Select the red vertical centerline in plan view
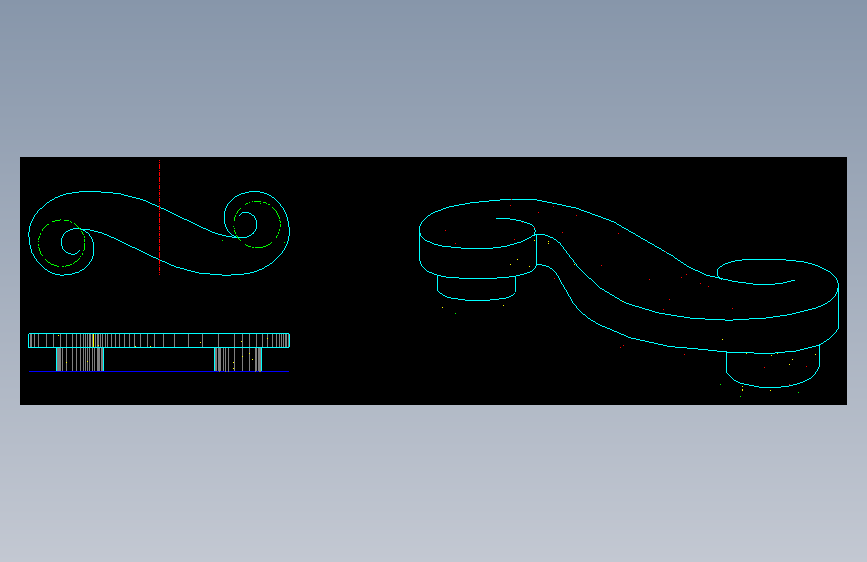 pyautogui.click(x=160, y=217)
